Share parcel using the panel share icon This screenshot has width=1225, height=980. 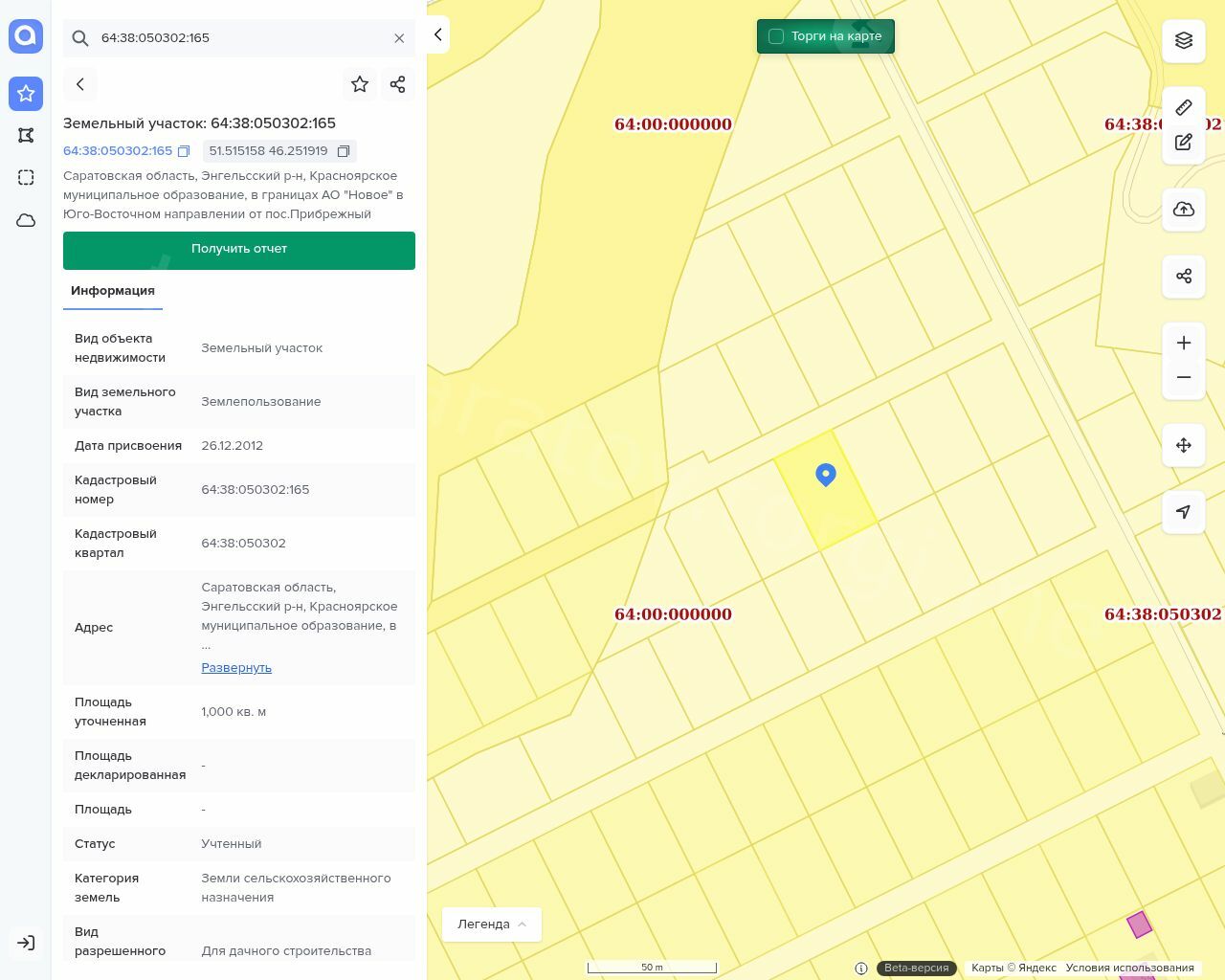click(x=398, y=84)
